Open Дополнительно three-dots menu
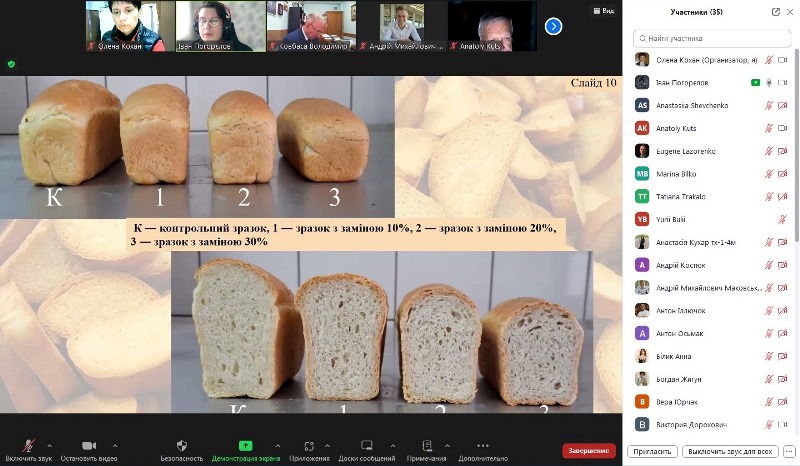This screenshot has height=466, width=800. 483,446
